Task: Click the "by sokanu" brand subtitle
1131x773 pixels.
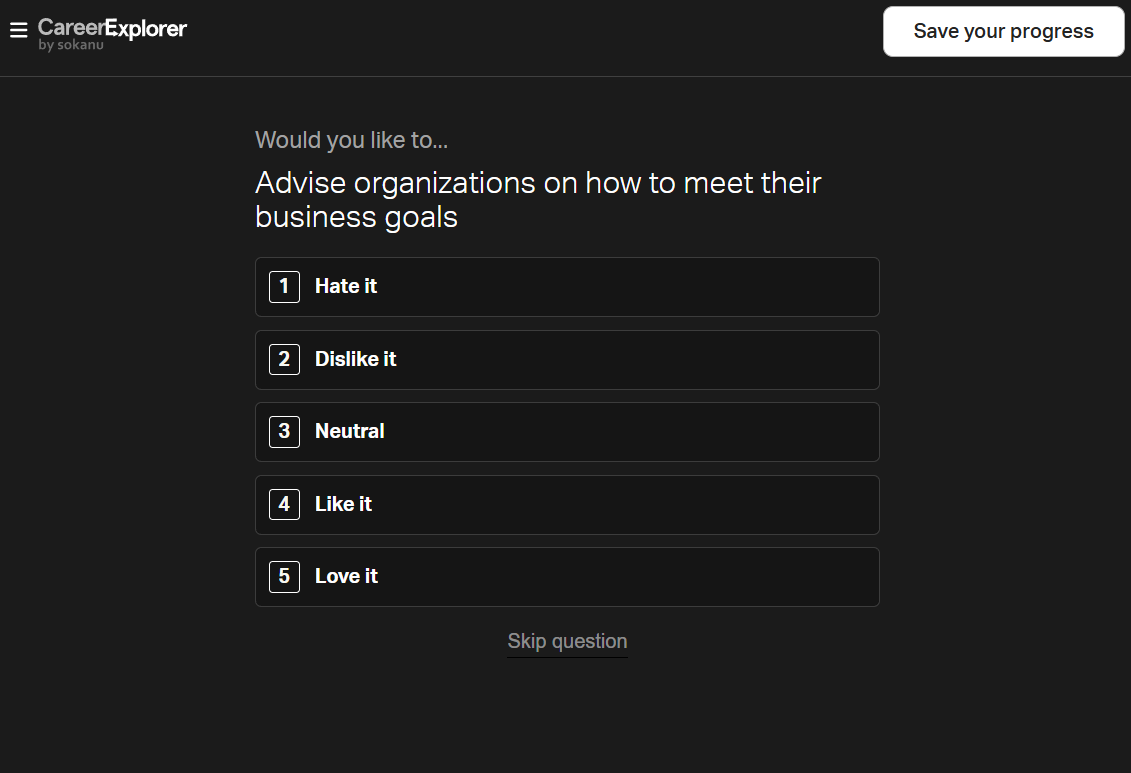Action: click(71, 46)
